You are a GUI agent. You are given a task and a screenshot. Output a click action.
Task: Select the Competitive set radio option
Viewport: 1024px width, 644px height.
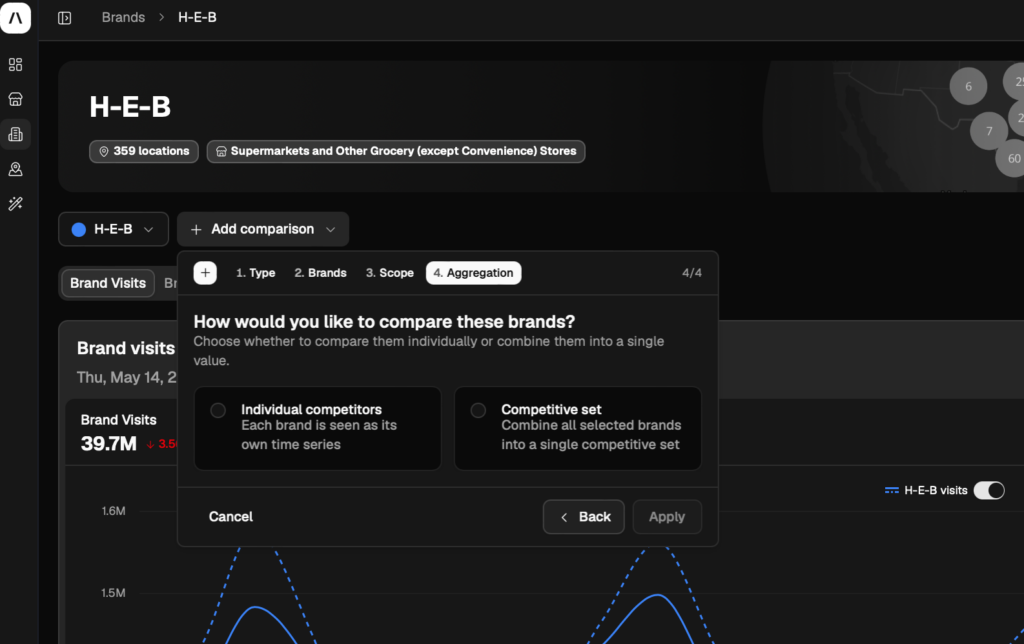tap(478, 410)
